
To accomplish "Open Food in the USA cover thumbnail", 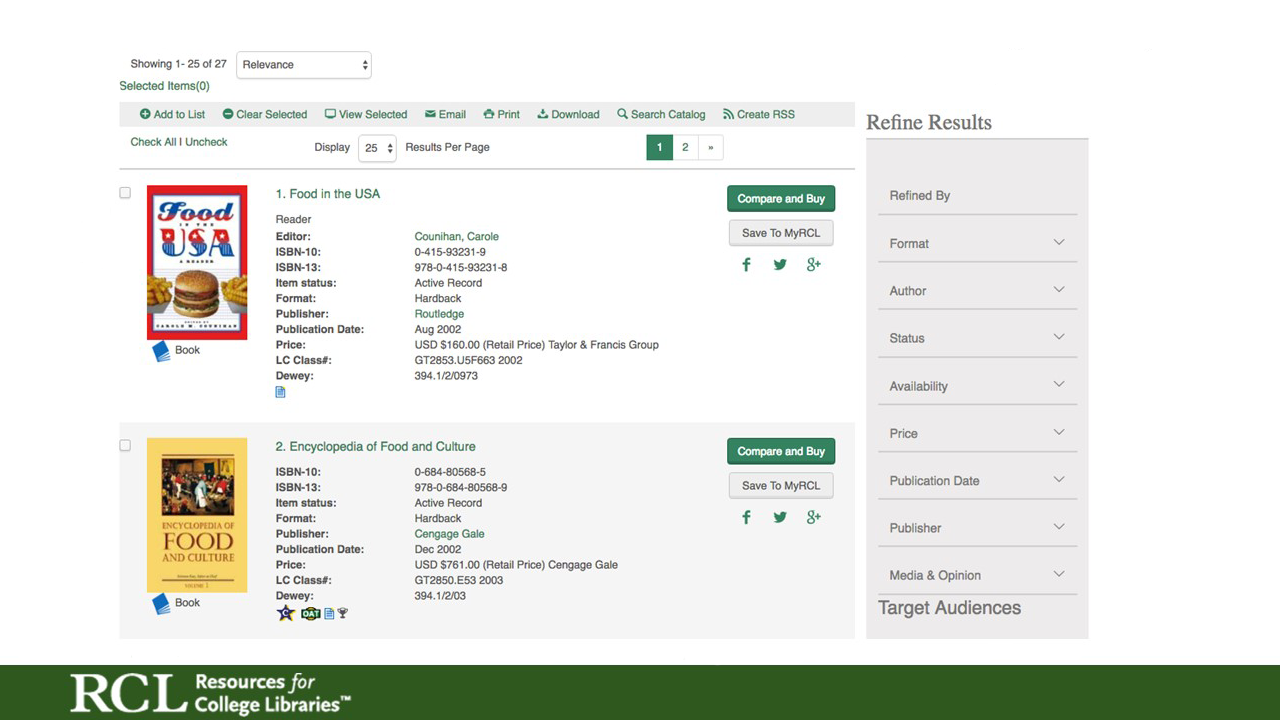I will [197, 262].
